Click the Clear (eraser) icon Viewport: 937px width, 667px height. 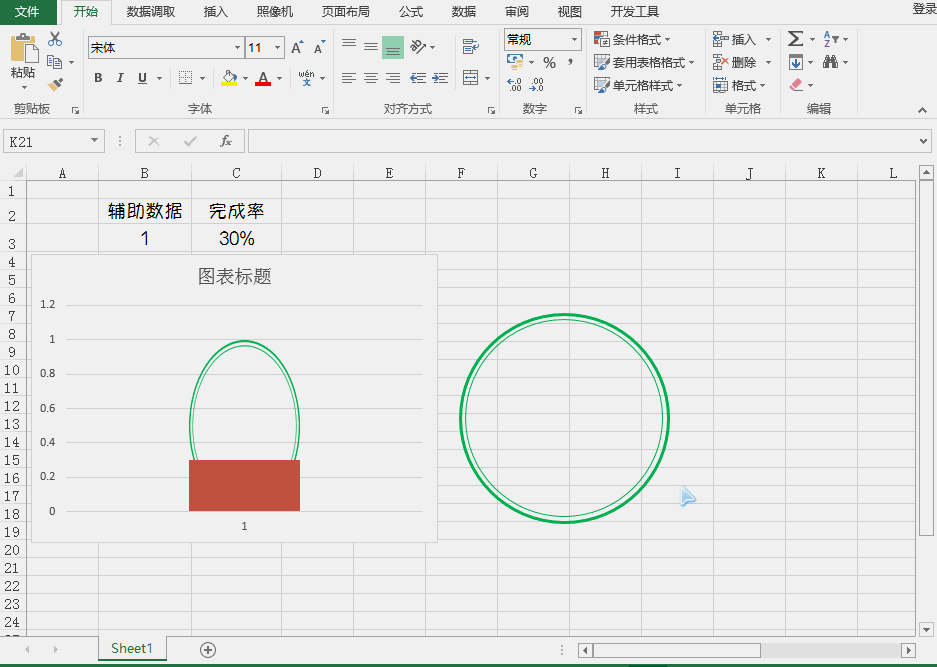point(795,85)
